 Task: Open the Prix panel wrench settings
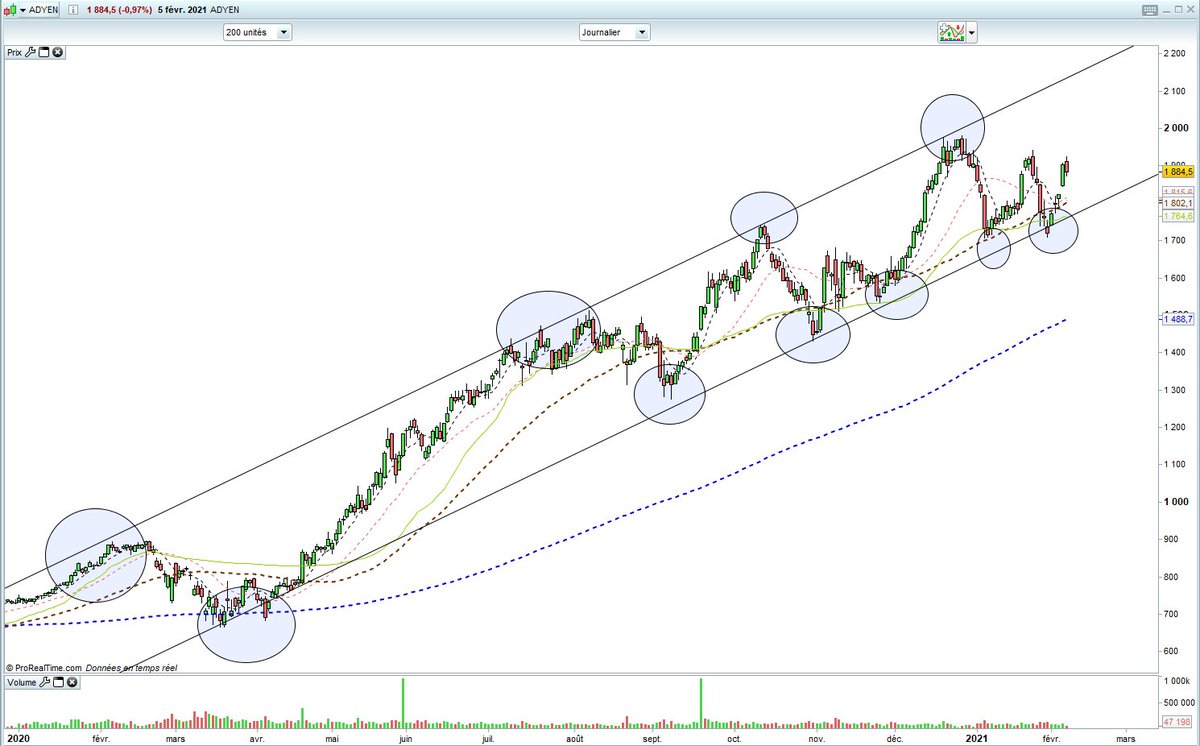[x=31, y=51]
